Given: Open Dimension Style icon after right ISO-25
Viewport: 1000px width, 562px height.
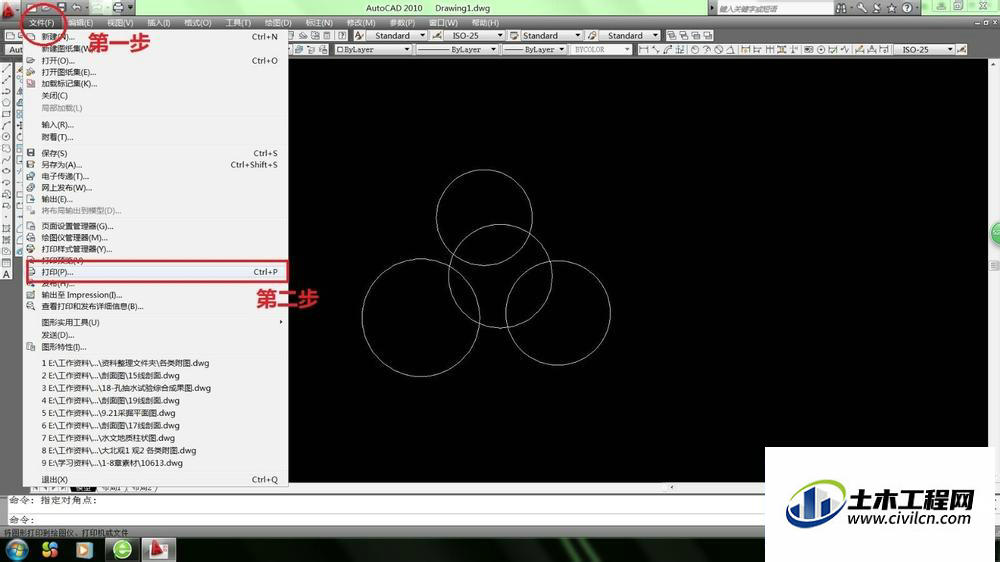Looking at the screenshot, I should click(x=962, y=50).
